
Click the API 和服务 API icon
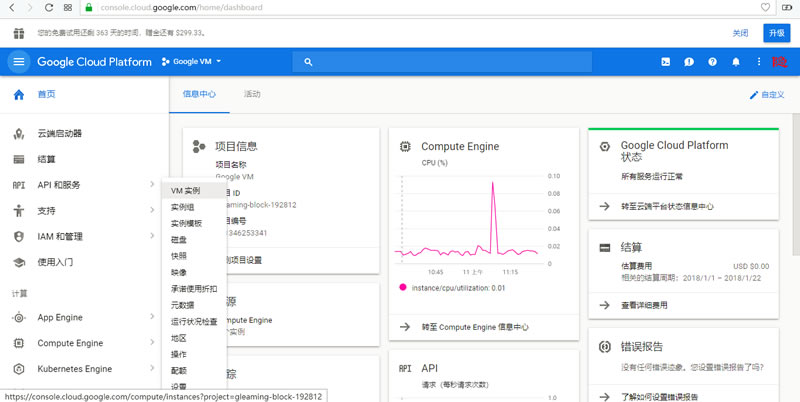(x=19, y=185)
